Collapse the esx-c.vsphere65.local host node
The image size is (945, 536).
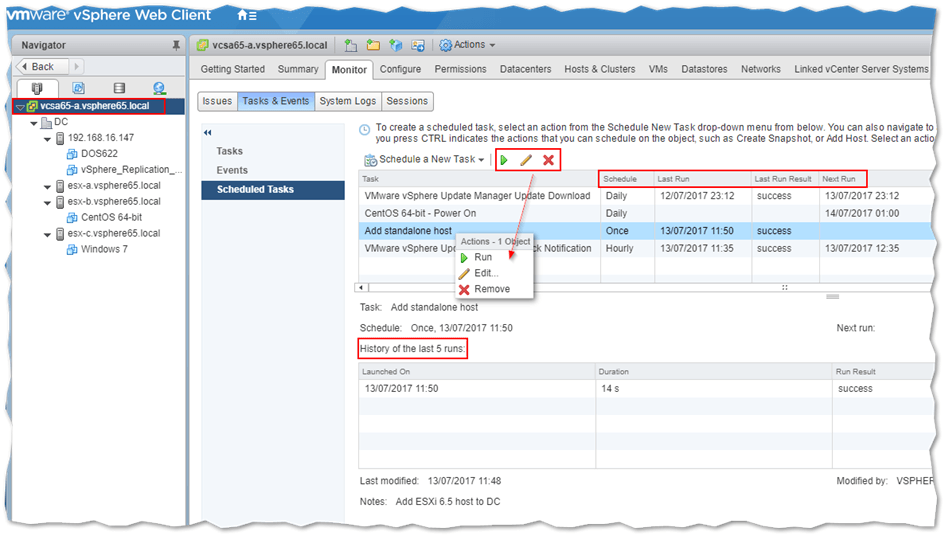tap(47, 235)
